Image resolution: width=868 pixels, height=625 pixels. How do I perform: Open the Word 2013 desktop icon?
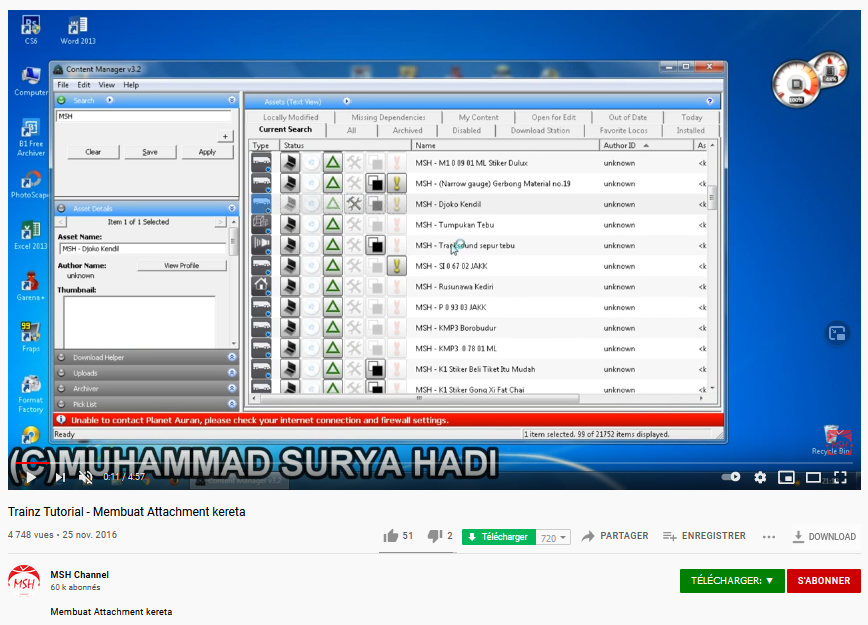tap(78, 30)
